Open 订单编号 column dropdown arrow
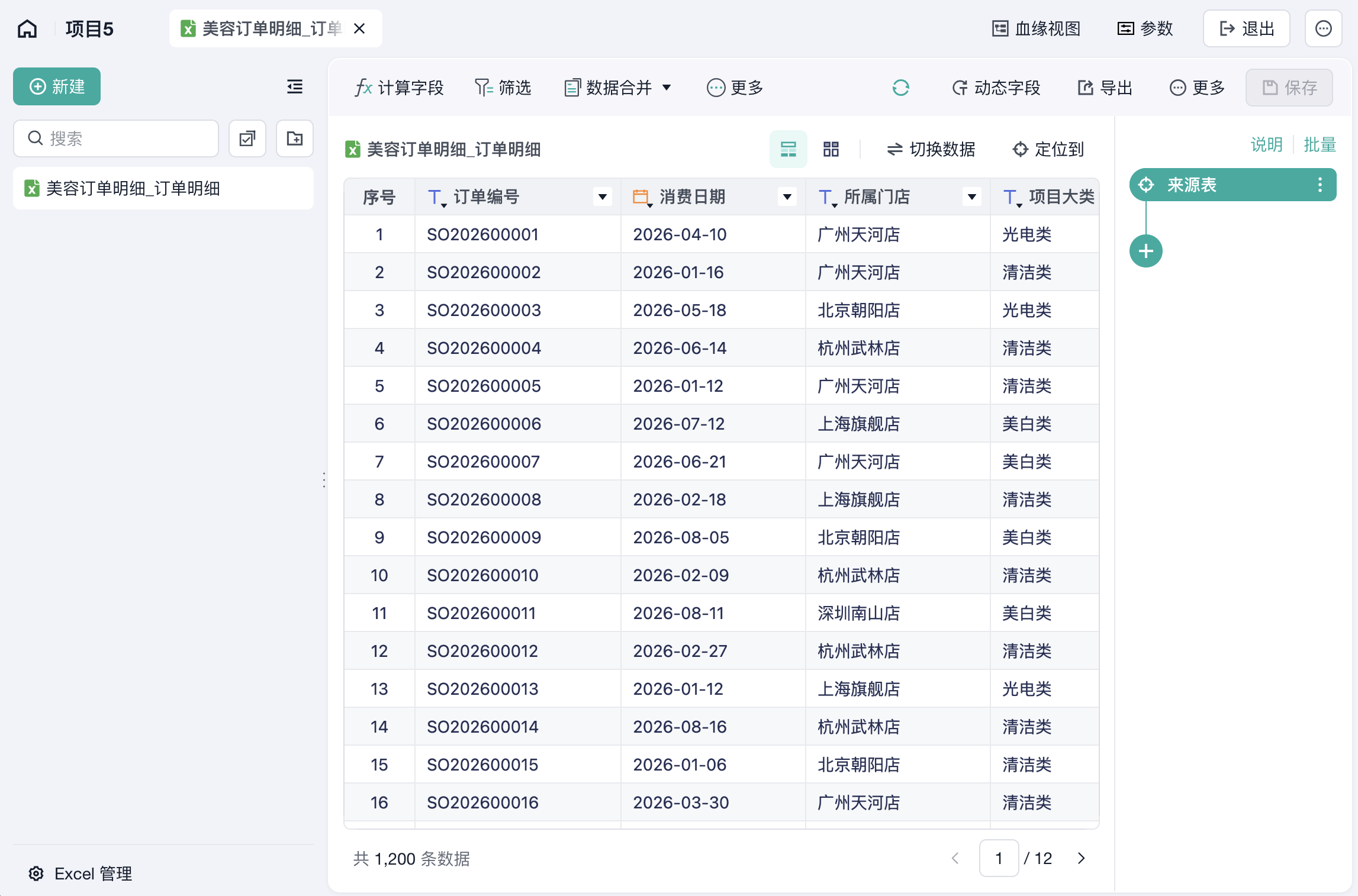 pos(603,196)
